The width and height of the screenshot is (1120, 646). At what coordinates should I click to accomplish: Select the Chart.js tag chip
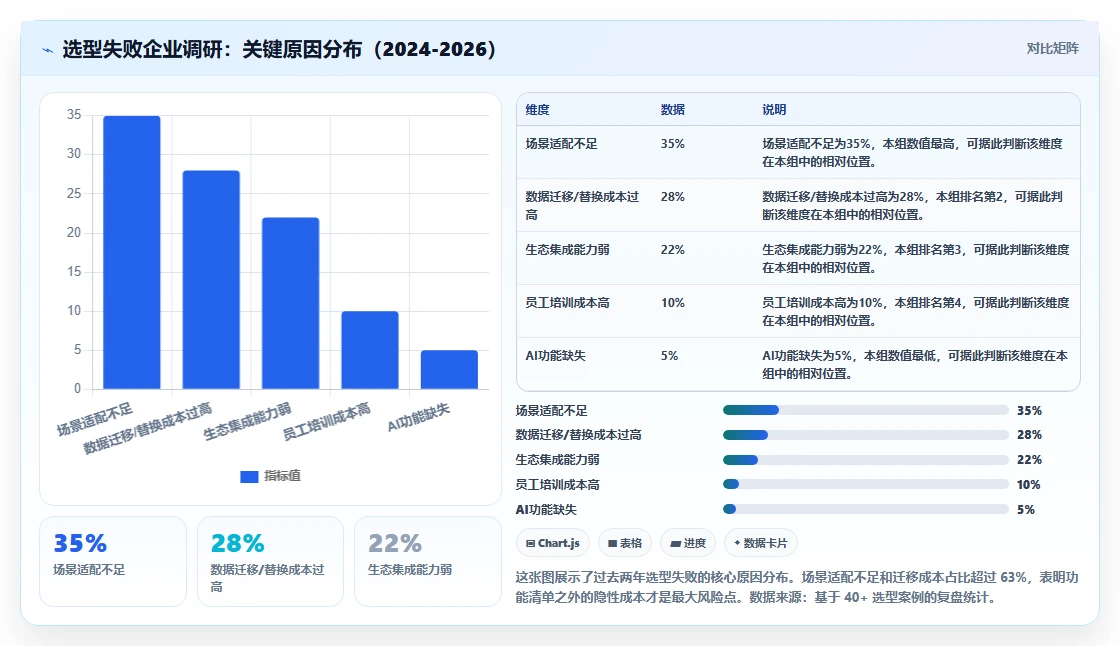pos(553,543)
